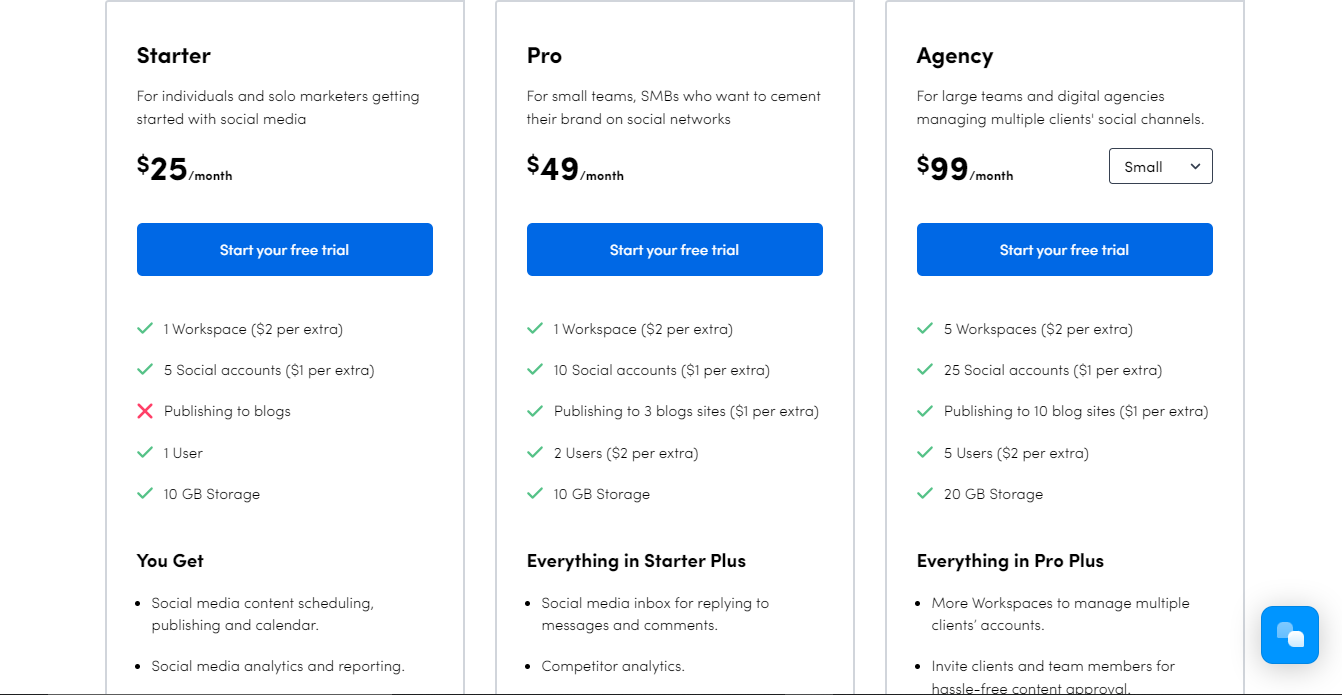Click the checkmark beside 10 Social accounts
The image size is (1342, 695).
(535, 369)
